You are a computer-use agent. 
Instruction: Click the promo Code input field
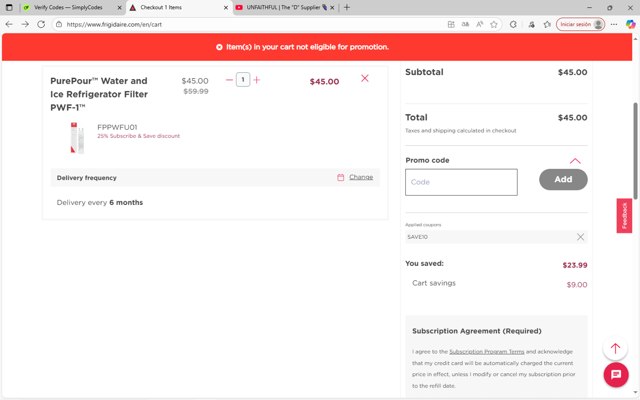click(461, 182)
